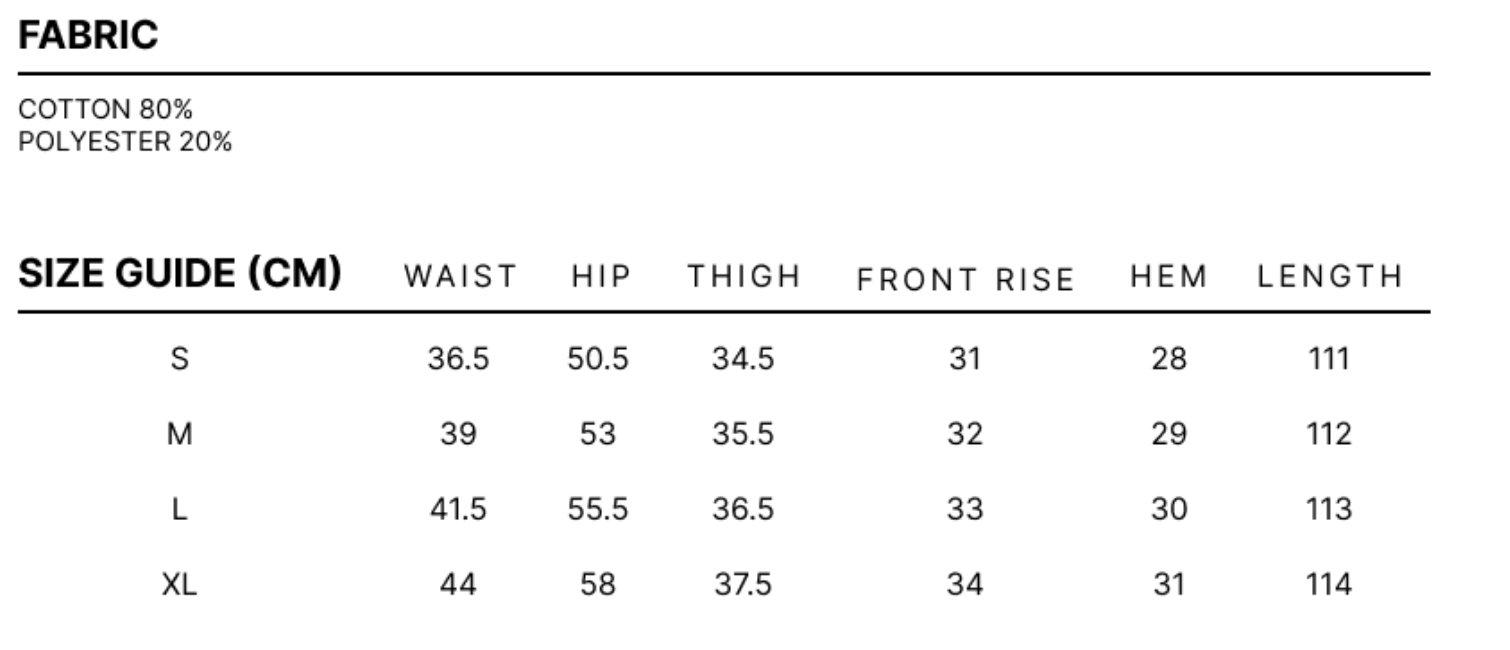This screenshot has width=1510, height=650.
Task: Select the THIGH column header
Action: click(x=744, y=276)
